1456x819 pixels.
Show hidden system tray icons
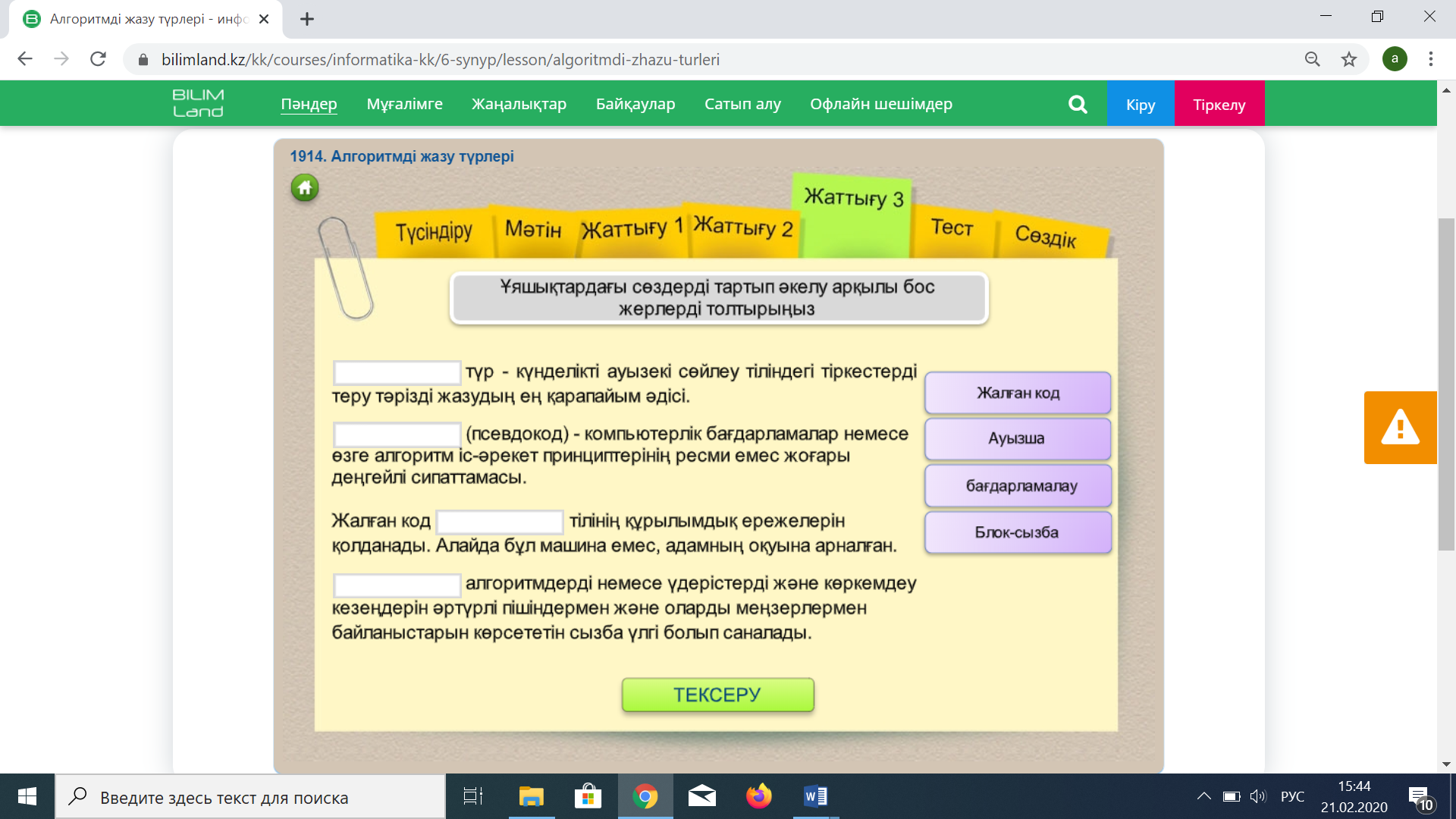coord(1203,796)
